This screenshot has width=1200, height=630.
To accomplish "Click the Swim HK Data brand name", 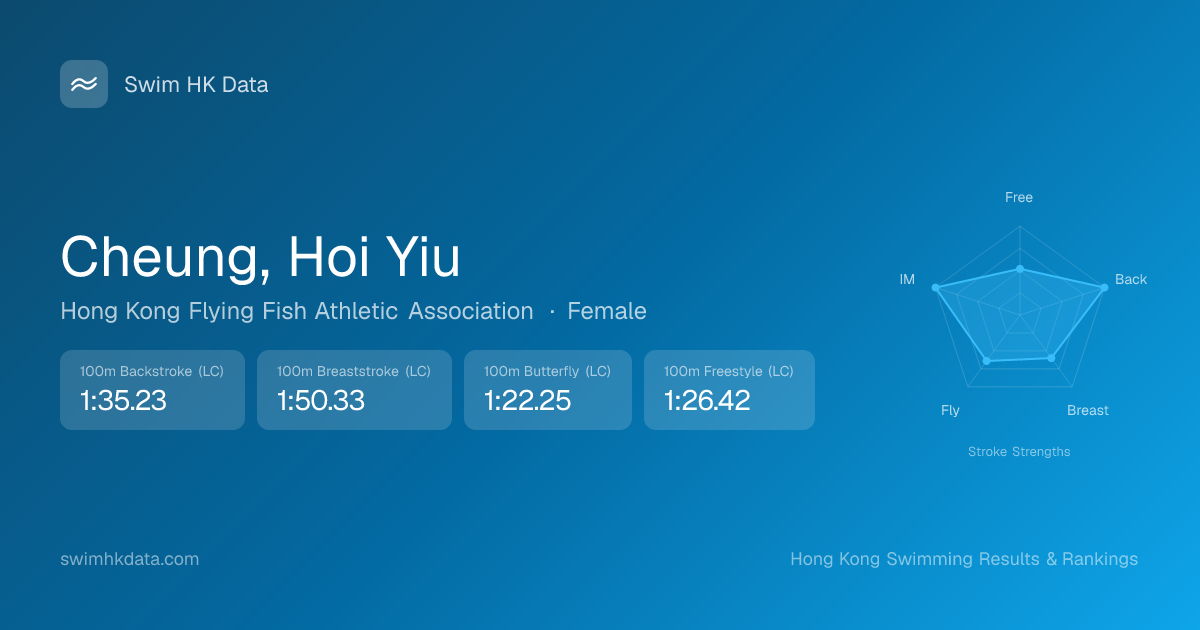I will 196,85.
